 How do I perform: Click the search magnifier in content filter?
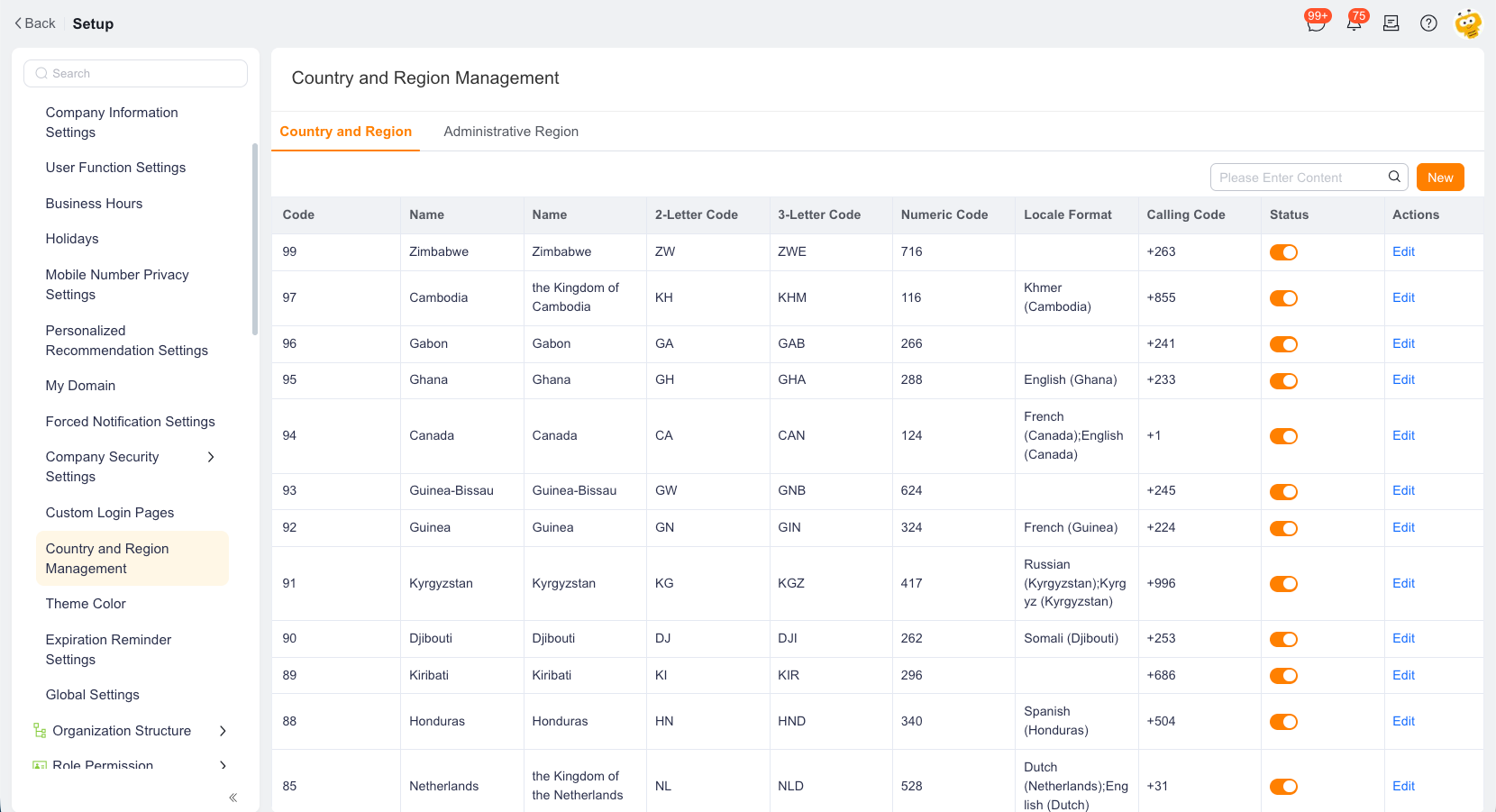click(1394, 177)
